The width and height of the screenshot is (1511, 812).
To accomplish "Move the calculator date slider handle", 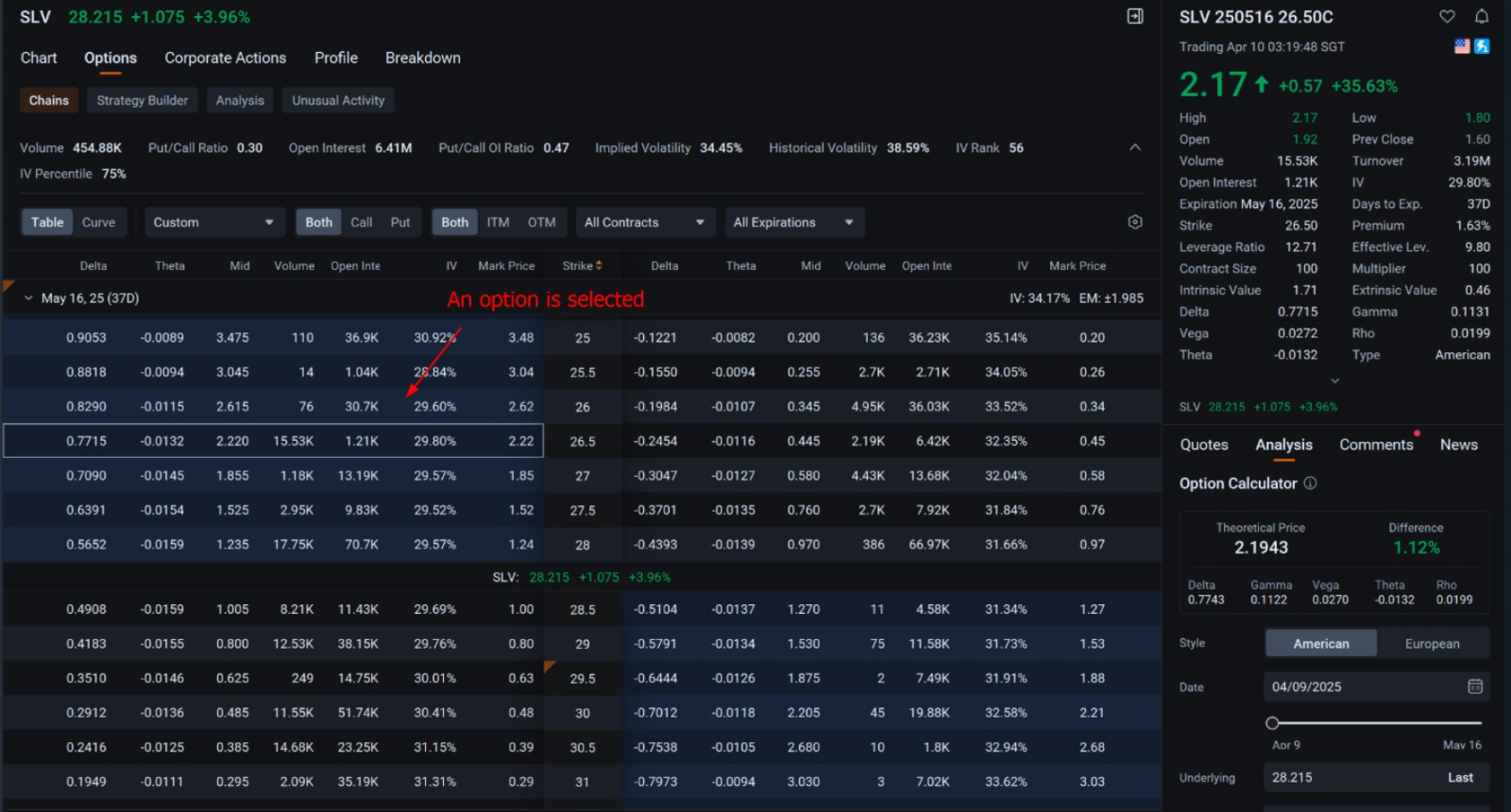I will point(1272,723).
